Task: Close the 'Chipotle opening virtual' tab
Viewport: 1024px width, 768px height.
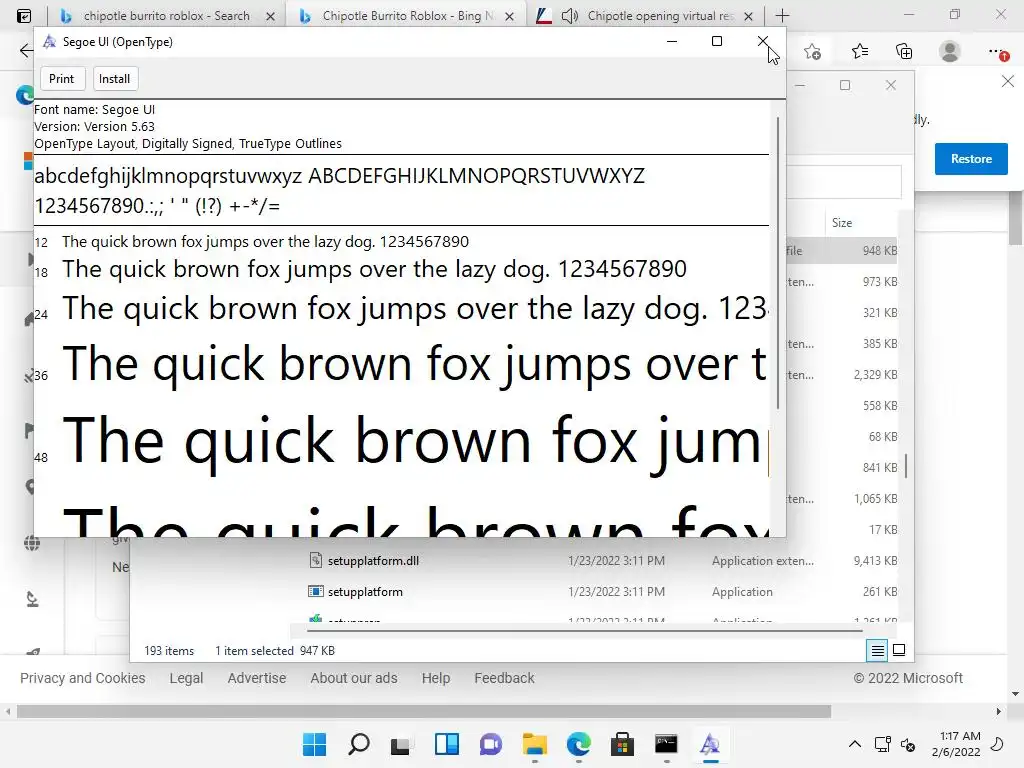Action: (x=748, y=16)
